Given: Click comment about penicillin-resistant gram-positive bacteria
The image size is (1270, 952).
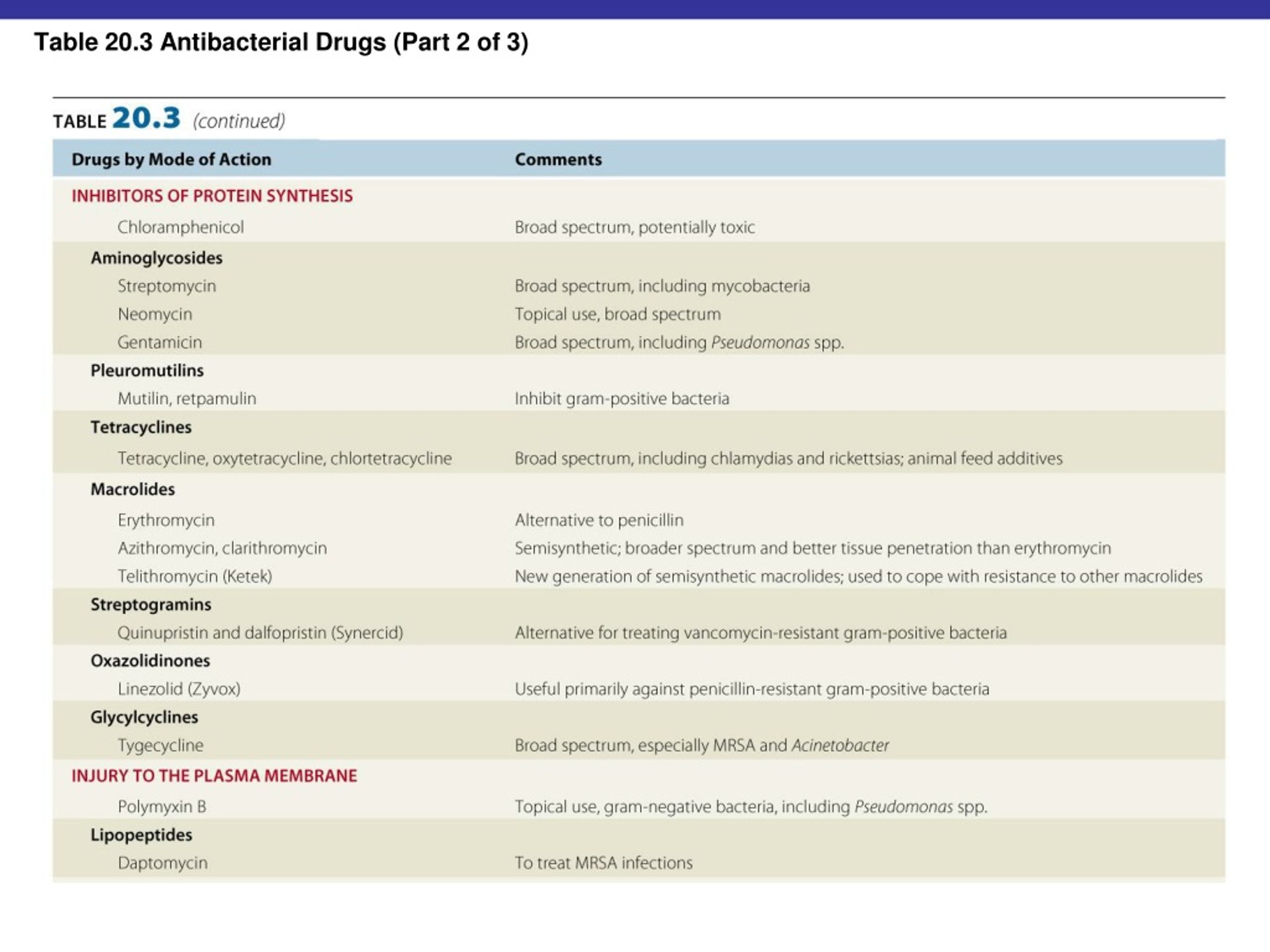Looking at the screenshot, I should click(752, 689).
